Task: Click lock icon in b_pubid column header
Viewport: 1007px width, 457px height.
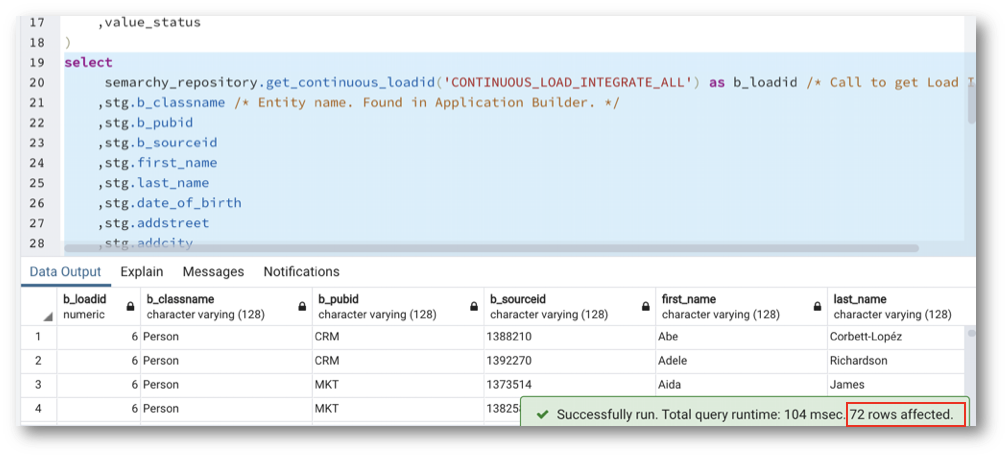Action: point(474,307)
